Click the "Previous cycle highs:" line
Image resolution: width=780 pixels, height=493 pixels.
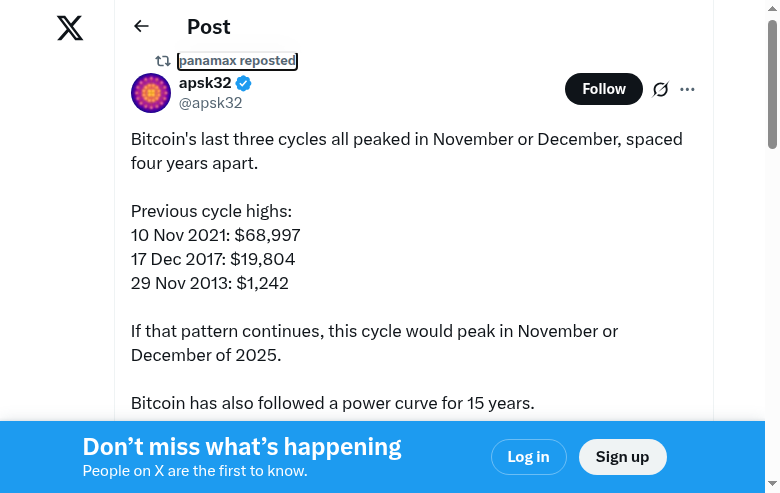click(x=211, y=211)
